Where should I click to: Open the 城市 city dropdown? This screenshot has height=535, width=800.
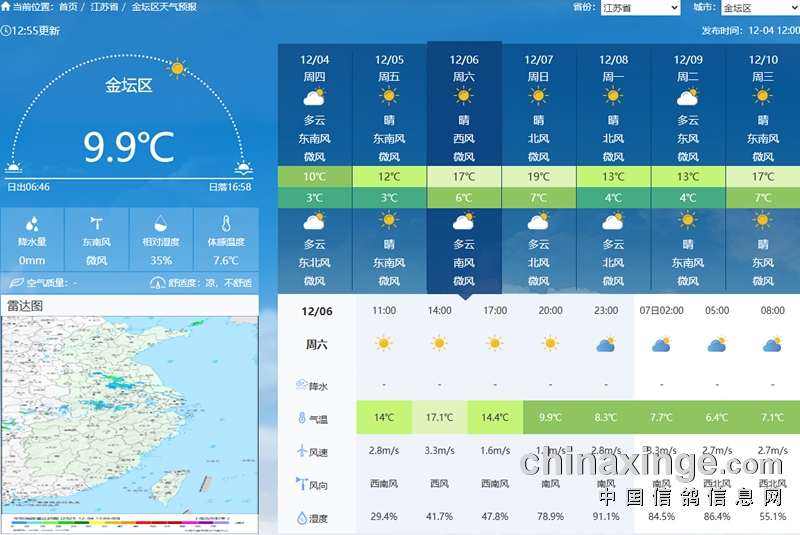coord(756,8)
